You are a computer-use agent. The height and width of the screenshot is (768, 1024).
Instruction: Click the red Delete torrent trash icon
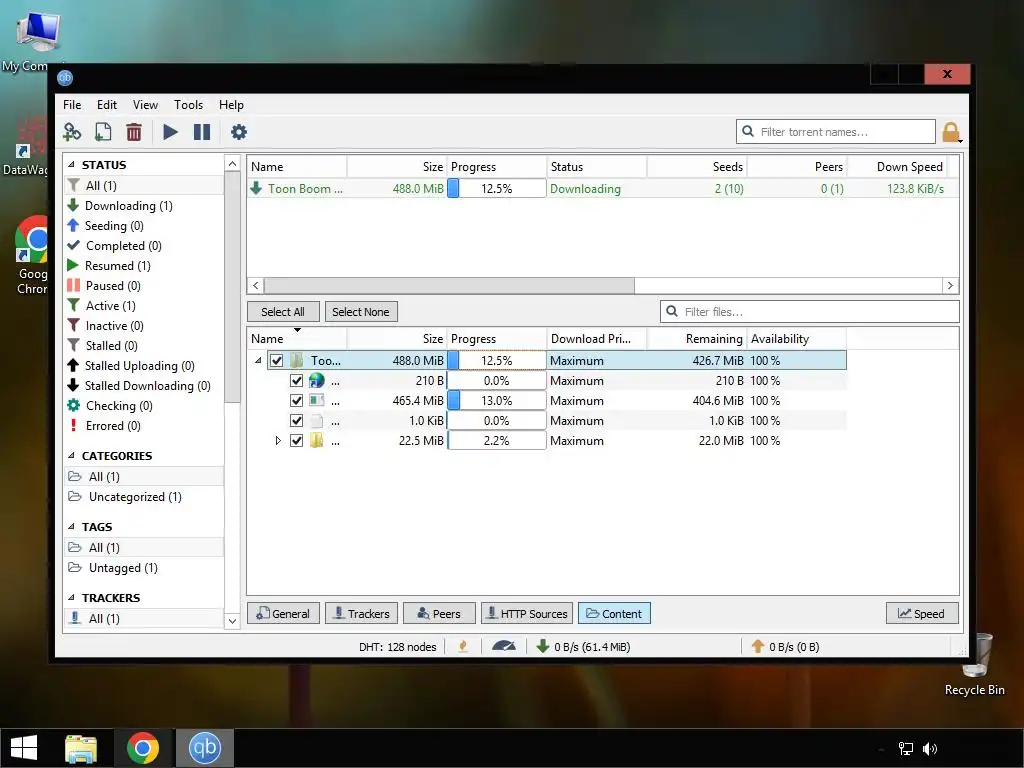[134, 132]
